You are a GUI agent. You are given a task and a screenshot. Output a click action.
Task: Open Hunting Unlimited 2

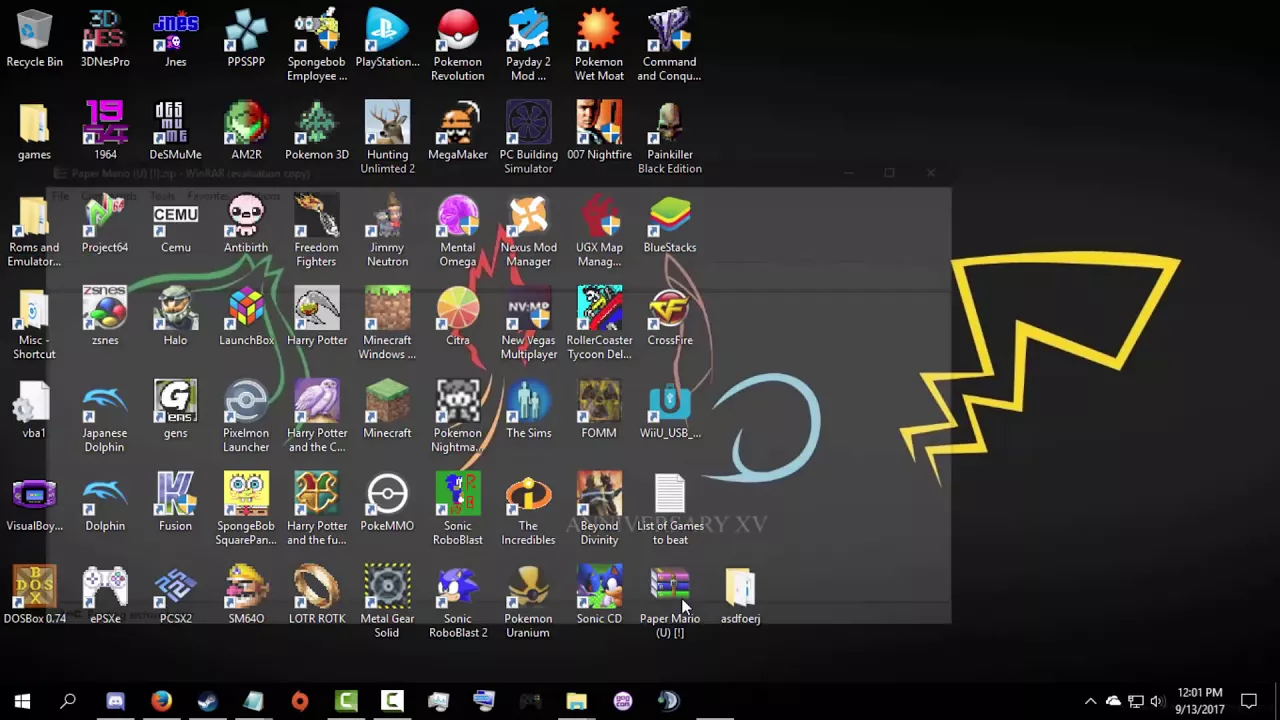click(x=387, y=139)
